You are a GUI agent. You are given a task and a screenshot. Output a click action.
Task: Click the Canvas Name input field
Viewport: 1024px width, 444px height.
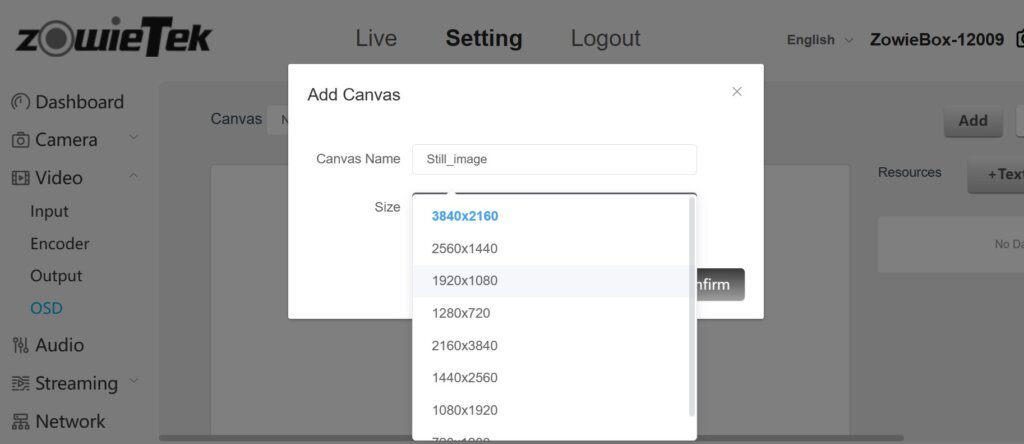554,159
